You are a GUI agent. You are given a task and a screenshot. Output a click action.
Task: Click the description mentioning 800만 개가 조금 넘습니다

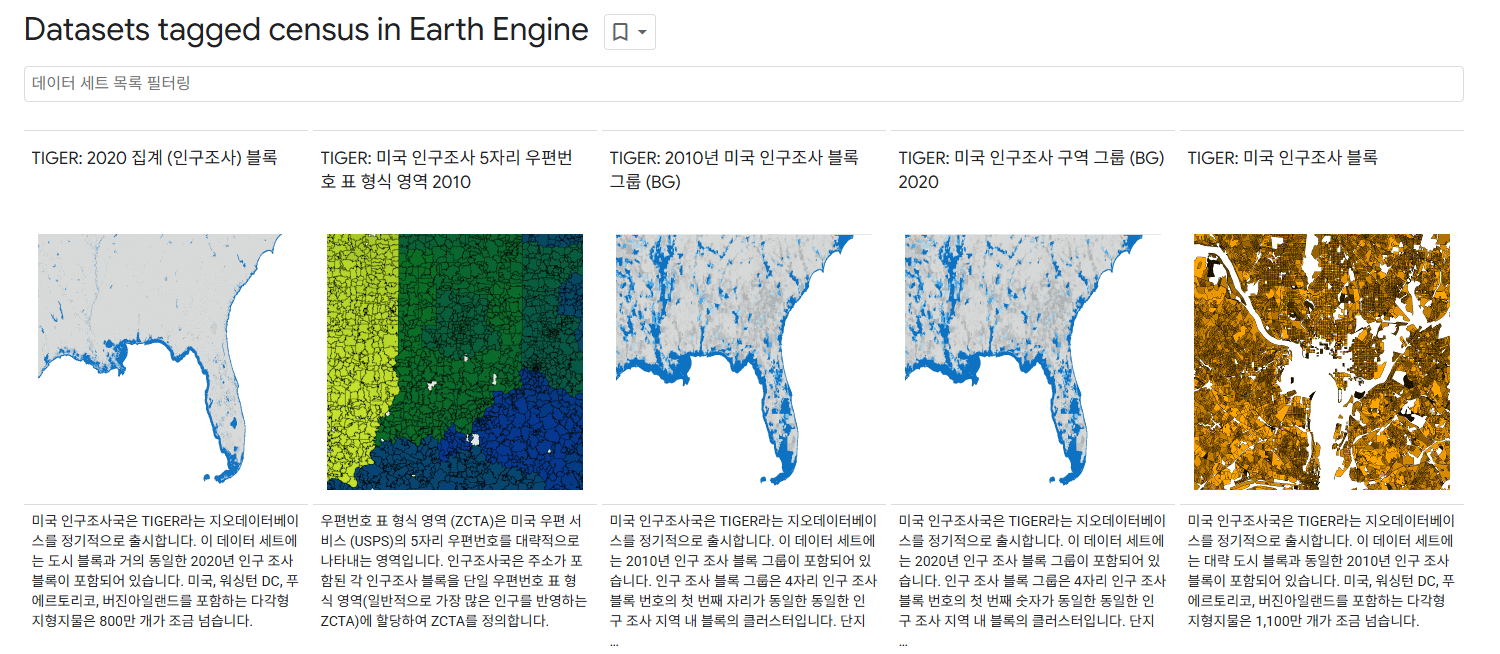click(x=165, y=571)
